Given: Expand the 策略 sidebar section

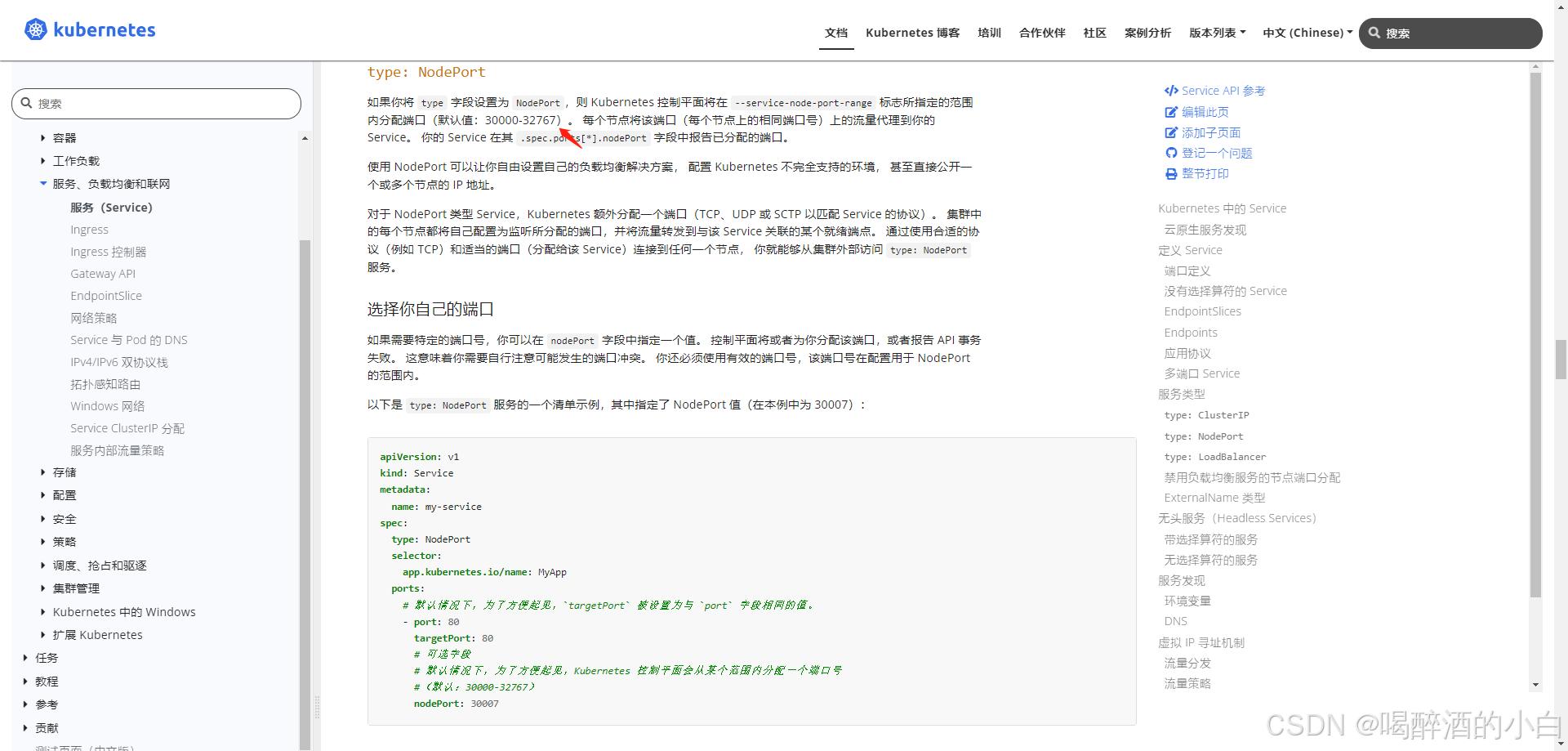Looking at the screenshot, I should (x=43, y=542).
